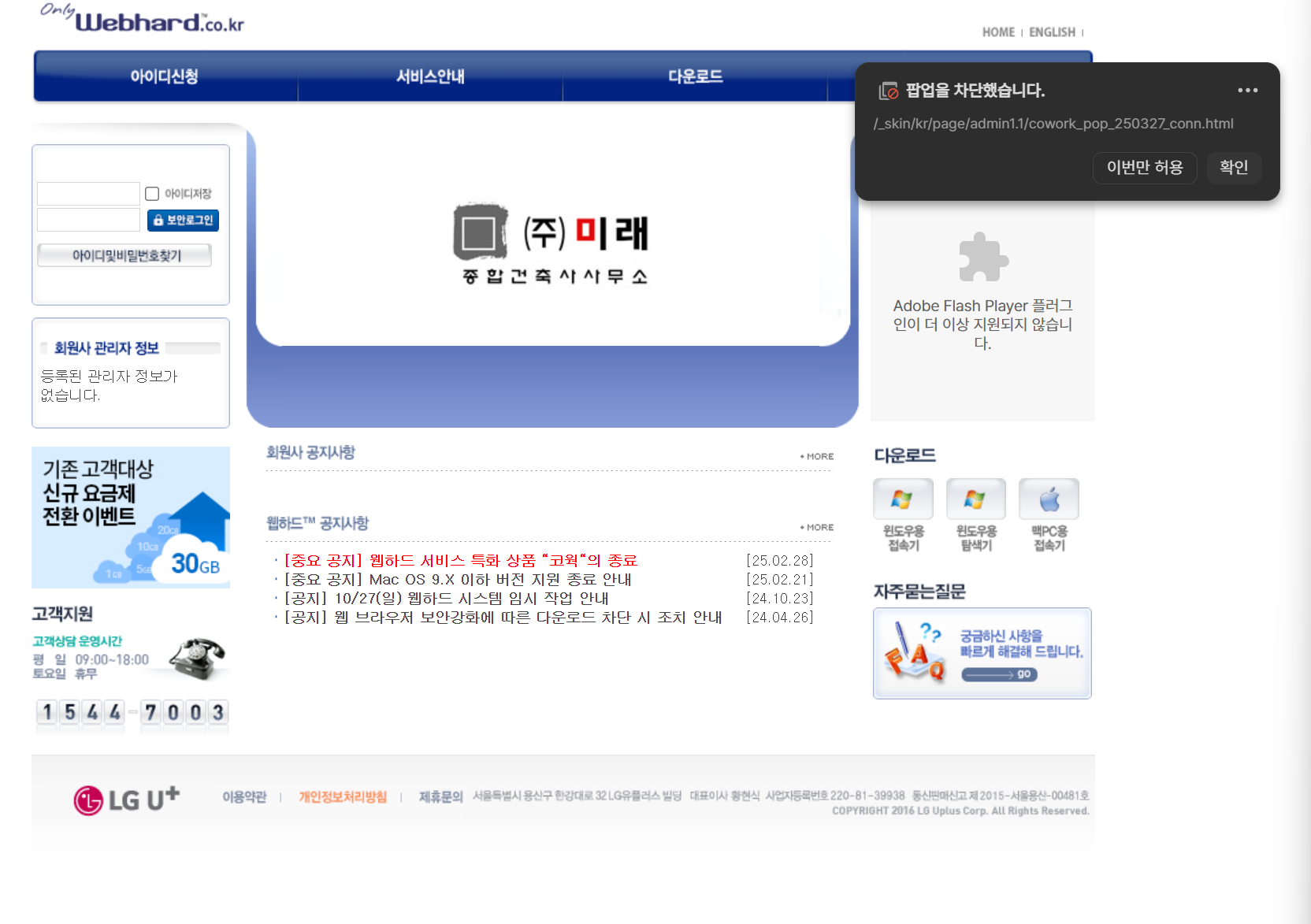Open 제휴문의 link
Viewport: 1311px width, 924px height.
point(441,797)
